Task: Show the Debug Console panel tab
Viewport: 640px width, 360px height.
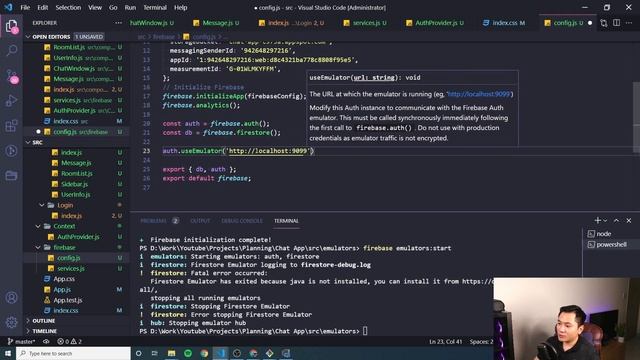Action: (242, 221)
